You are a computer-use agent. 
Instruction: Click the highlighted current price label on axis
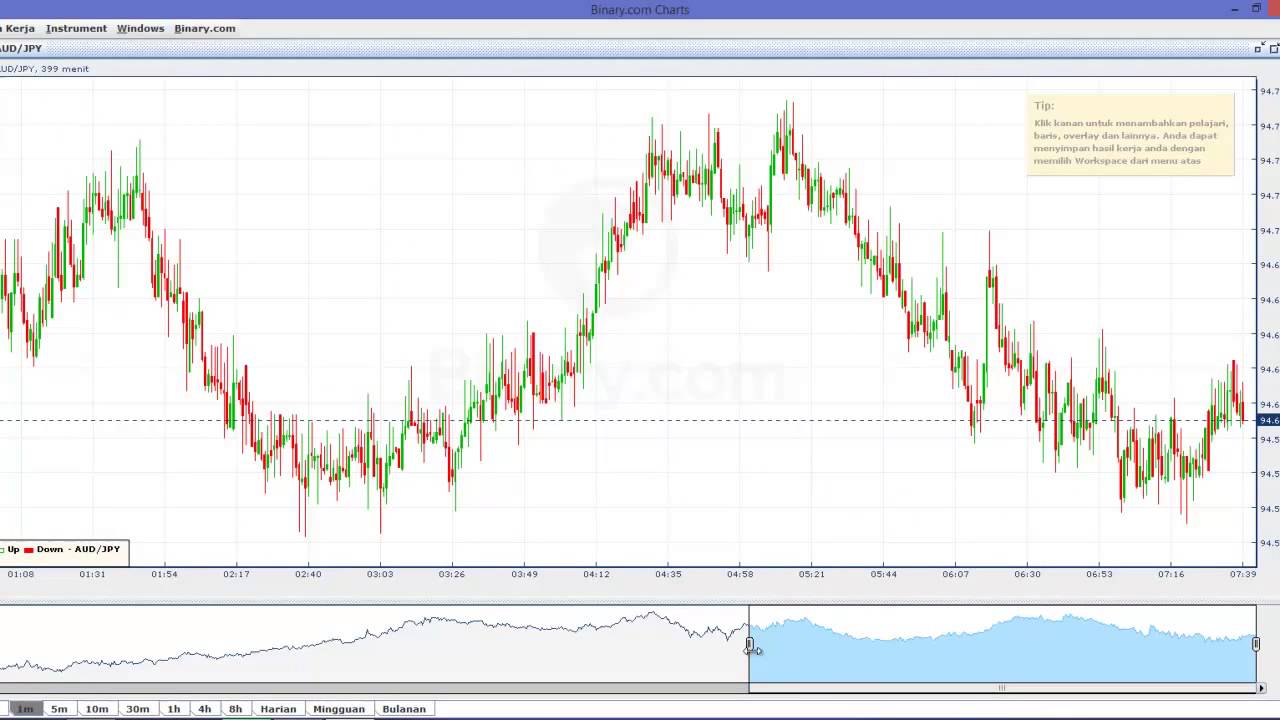[x=1268, y=420]
